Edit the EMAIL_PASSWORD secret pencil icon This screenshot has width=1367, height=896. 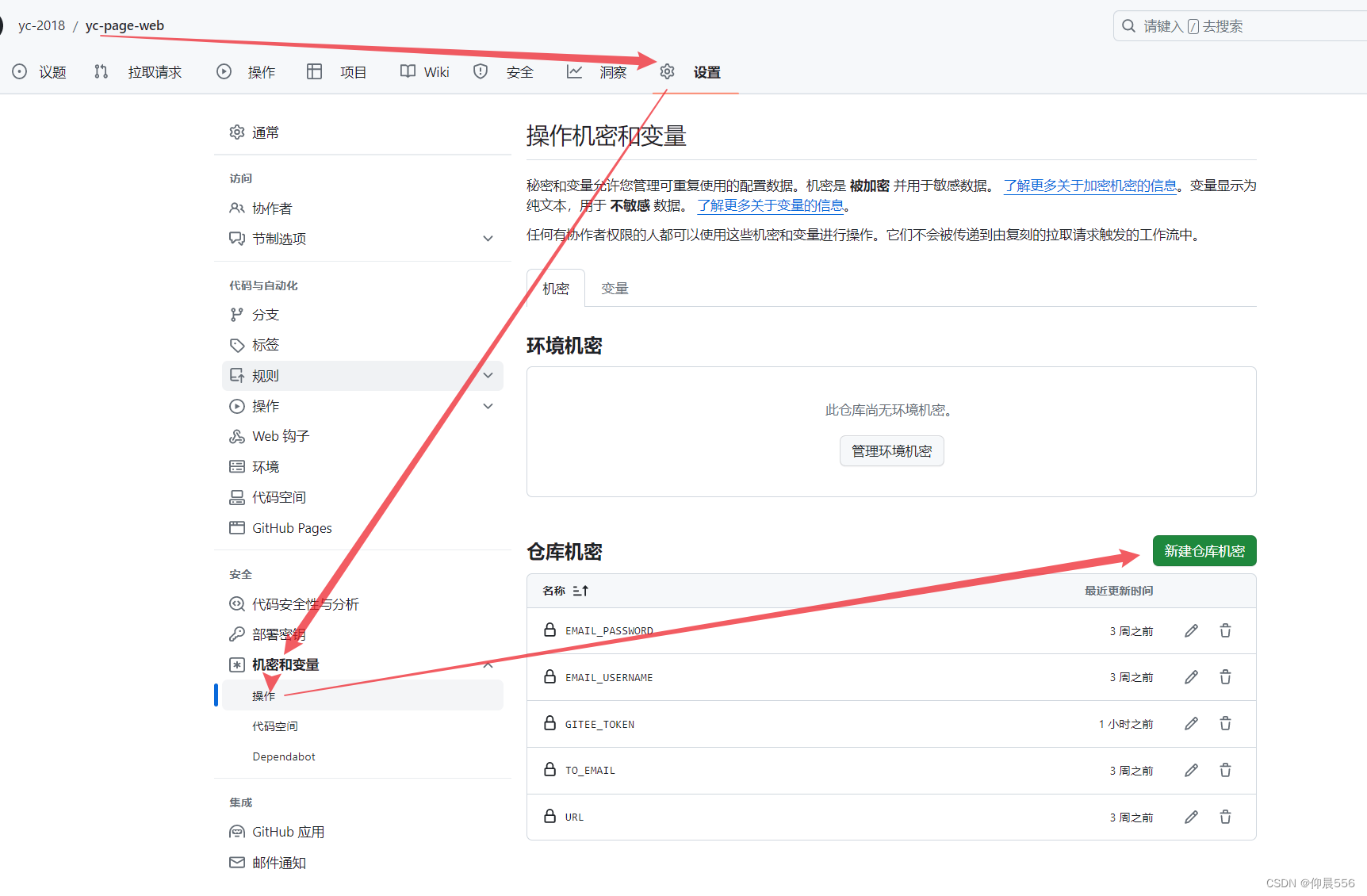click(x=1191, y=631)
